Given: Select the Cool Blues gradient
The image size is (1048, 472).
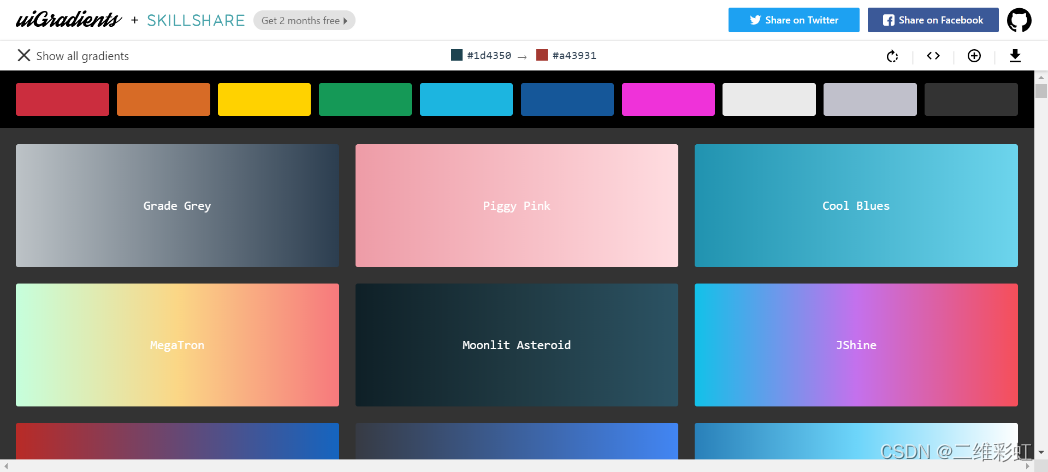Looking at the screenshot, I should tap(856, 205).
